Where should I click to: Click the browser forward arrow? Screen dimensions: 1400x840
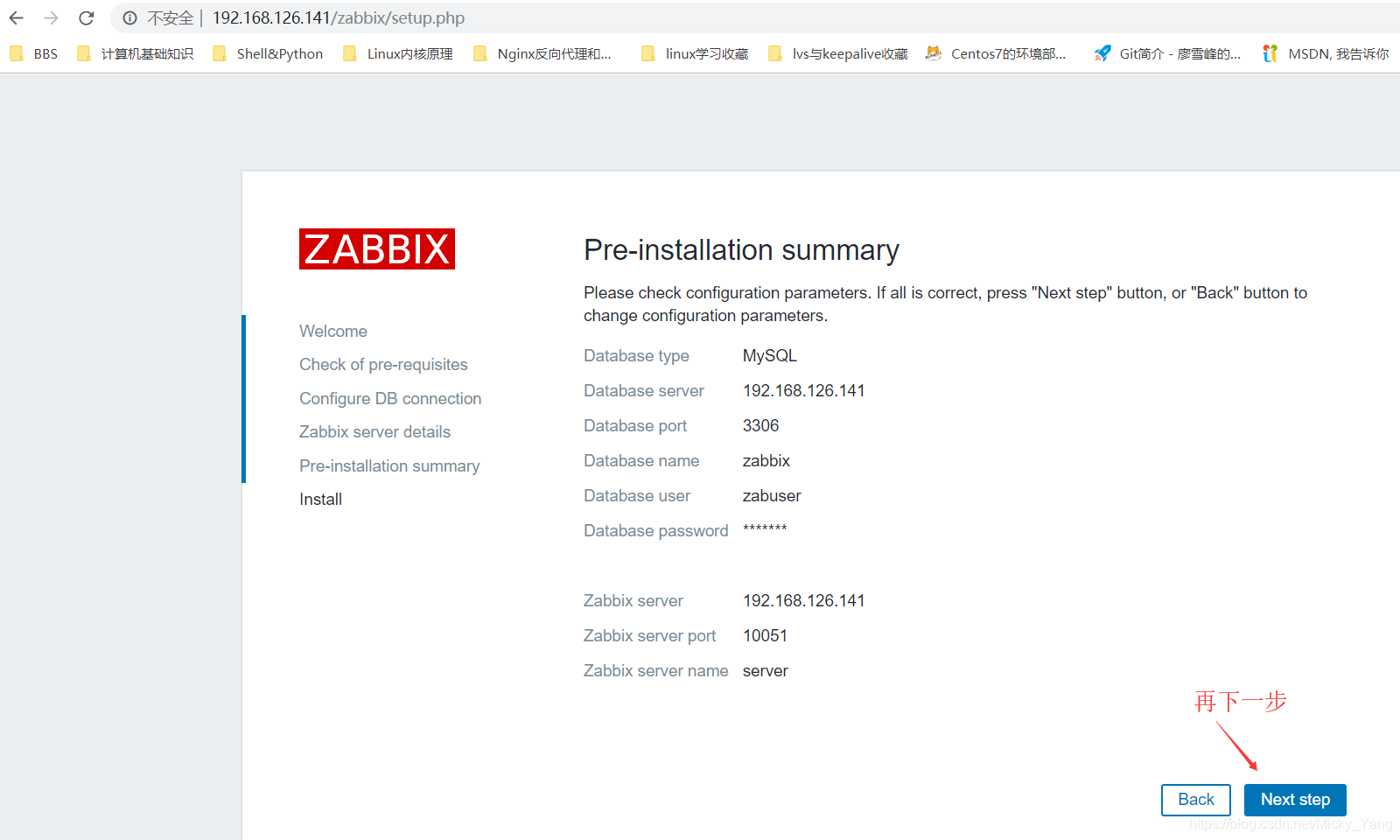pyautogui.click(x=51, y=17)
